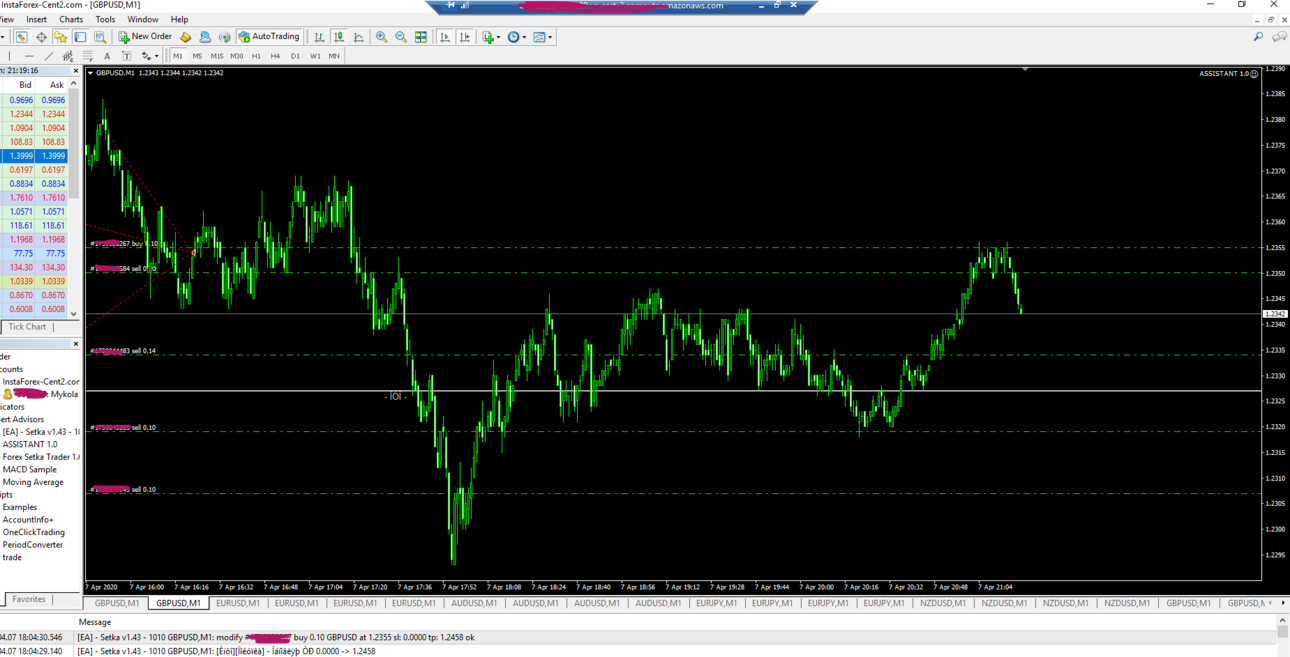This screenshot has width=1290, height=657.
Task: Select Forex Setka Trader advisor
Action: (x=40, y=457)
